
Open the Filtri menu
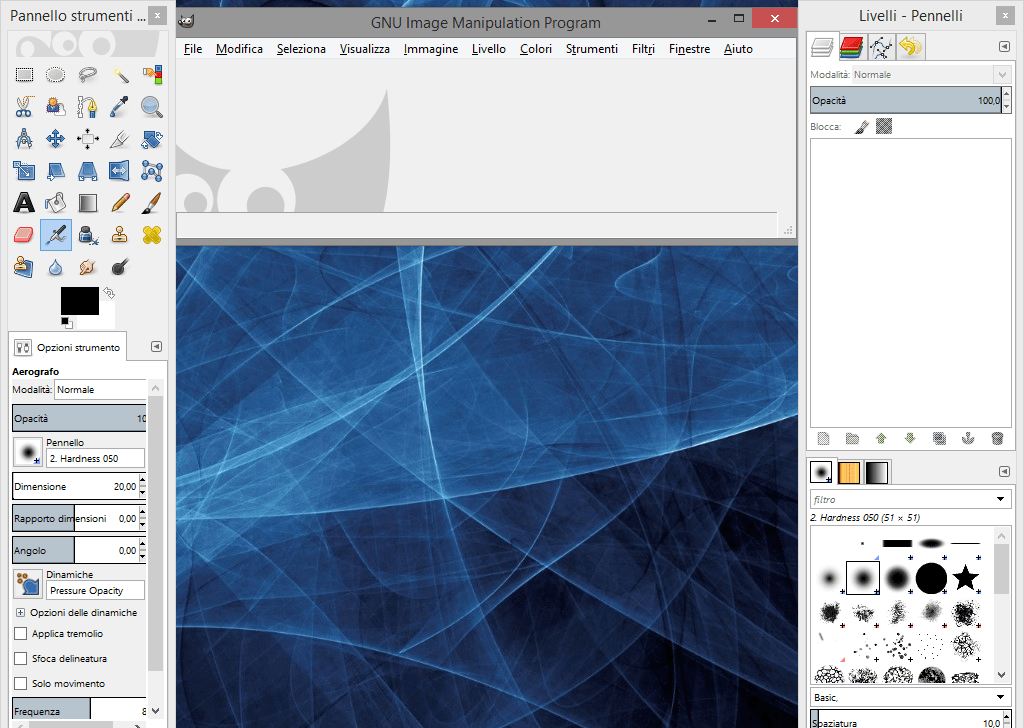[642, 49]
